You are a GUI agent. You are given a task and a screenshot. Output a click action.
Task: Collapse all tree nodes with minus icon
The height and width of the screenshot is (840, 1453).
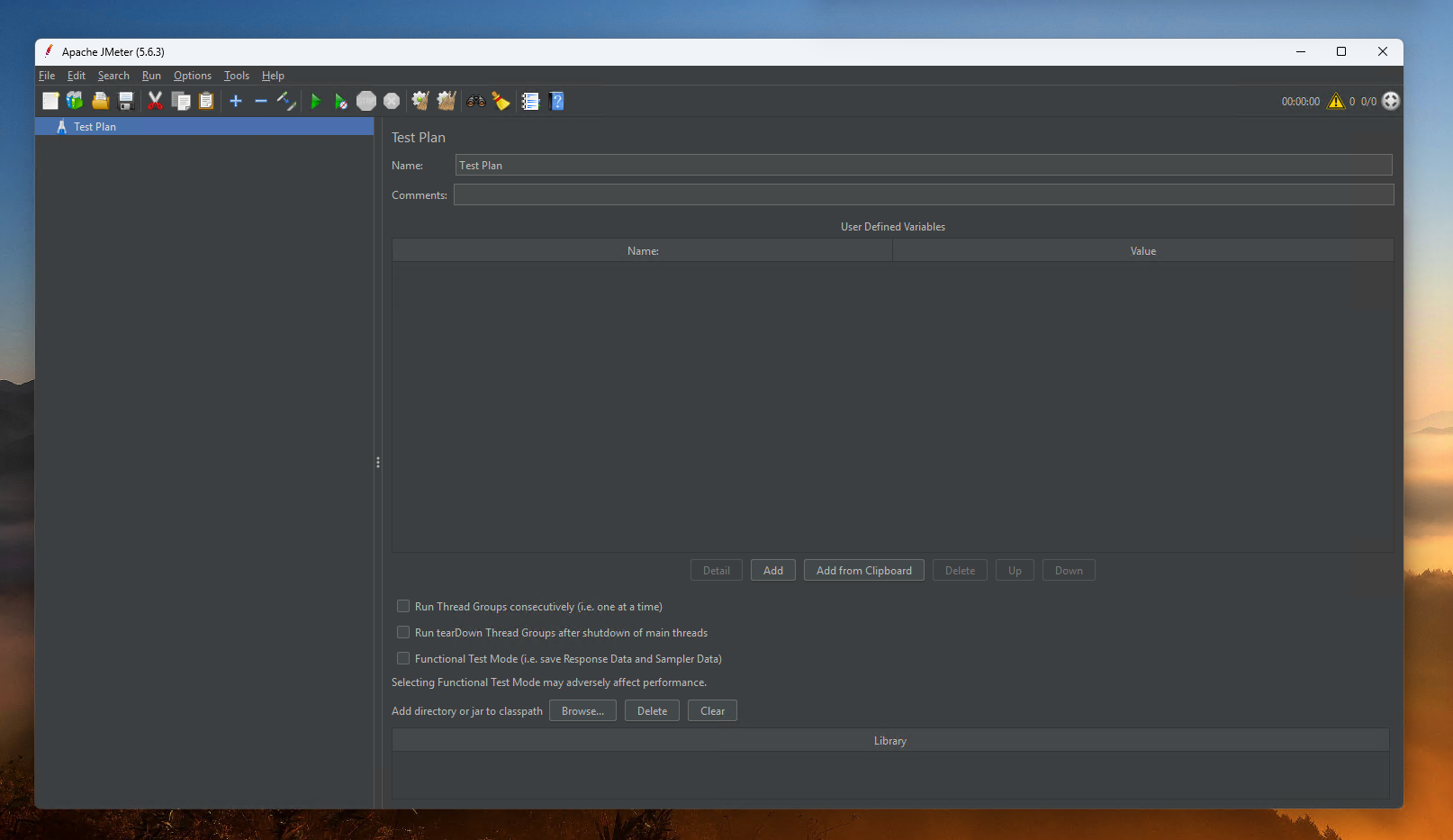click(261, 101)
